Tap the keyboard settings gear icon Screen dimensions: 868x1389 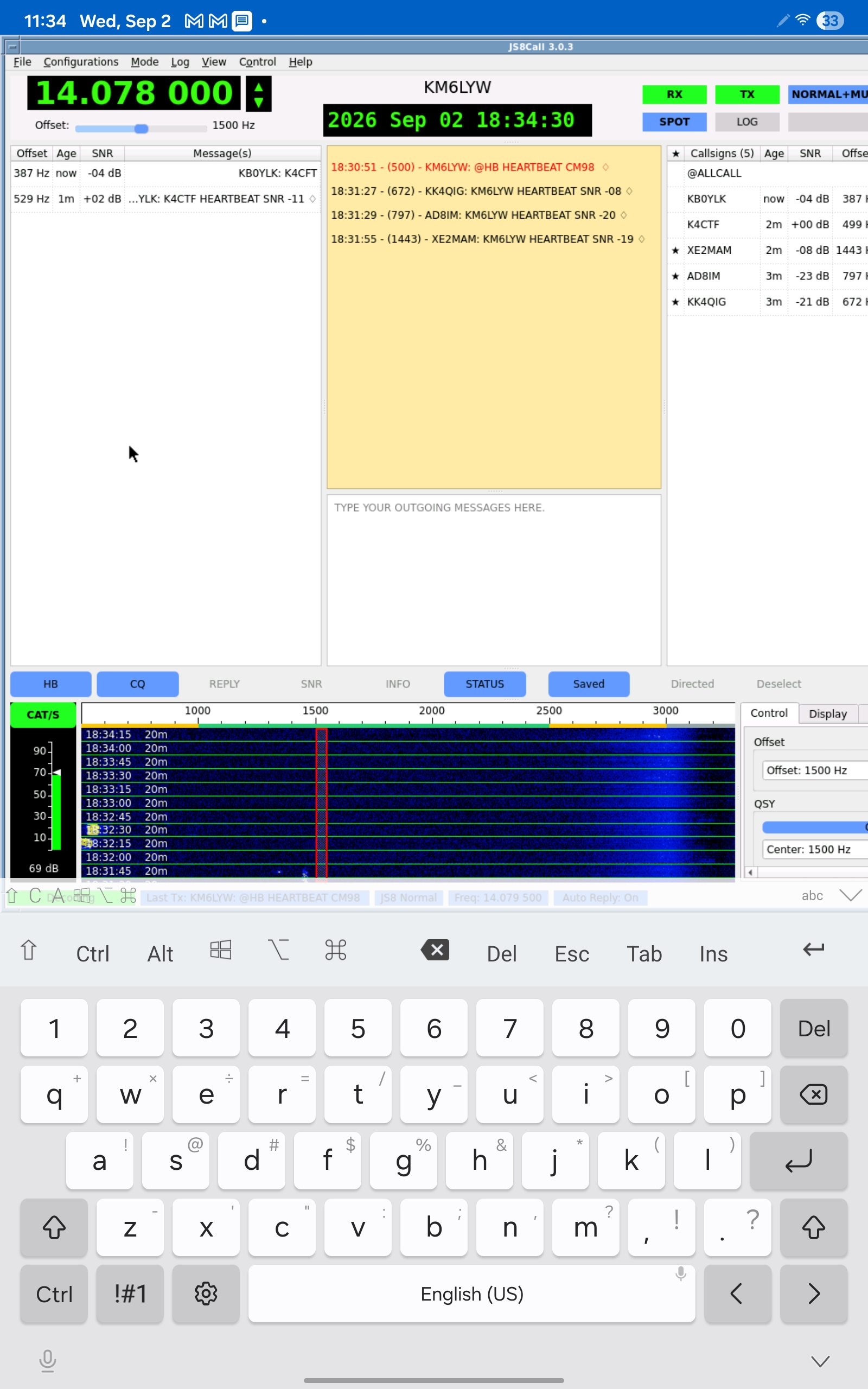point(206,1294)
